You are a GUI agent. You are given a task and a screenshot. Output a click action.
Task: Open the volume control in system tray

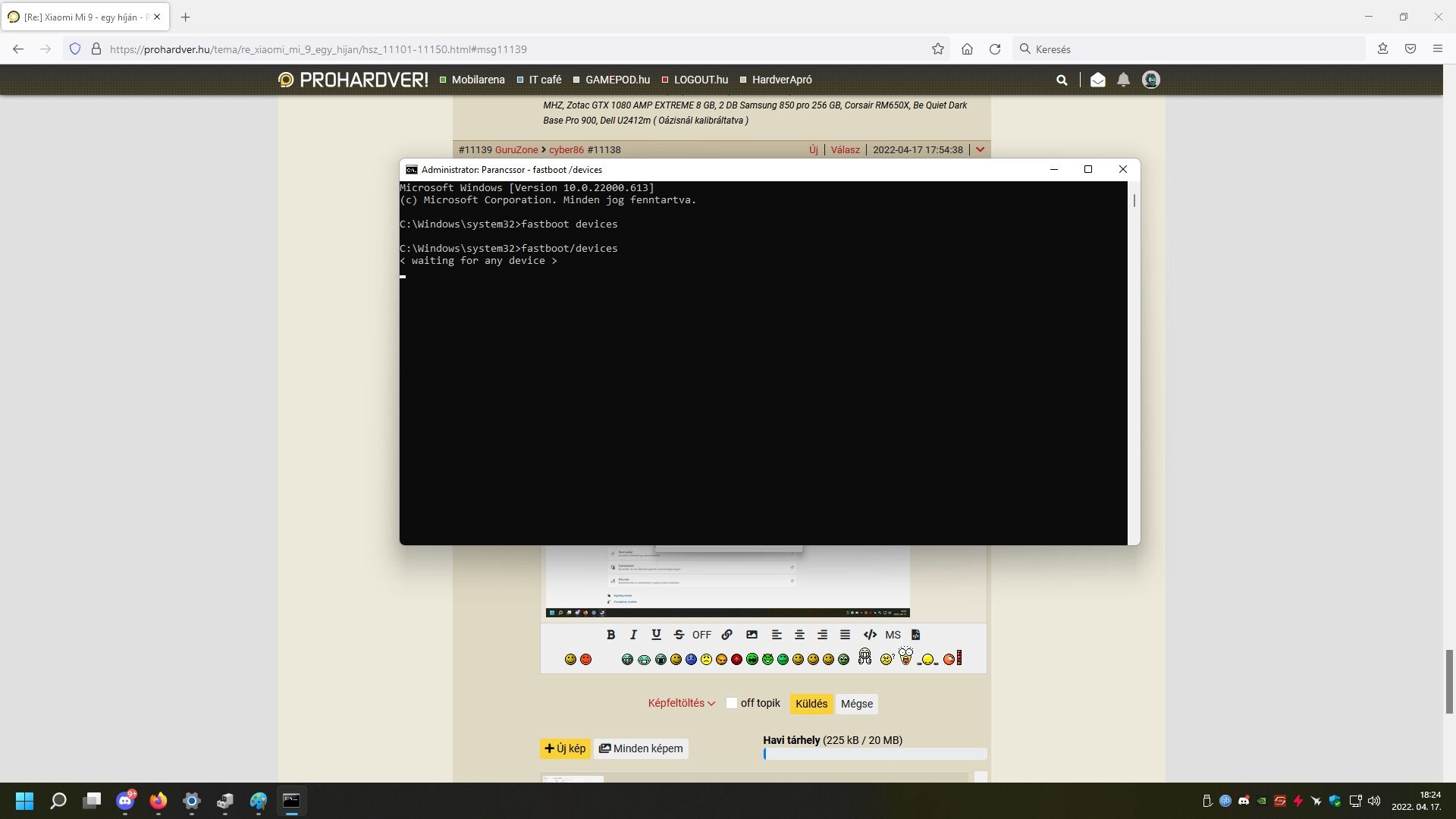tap(1373, 801)
